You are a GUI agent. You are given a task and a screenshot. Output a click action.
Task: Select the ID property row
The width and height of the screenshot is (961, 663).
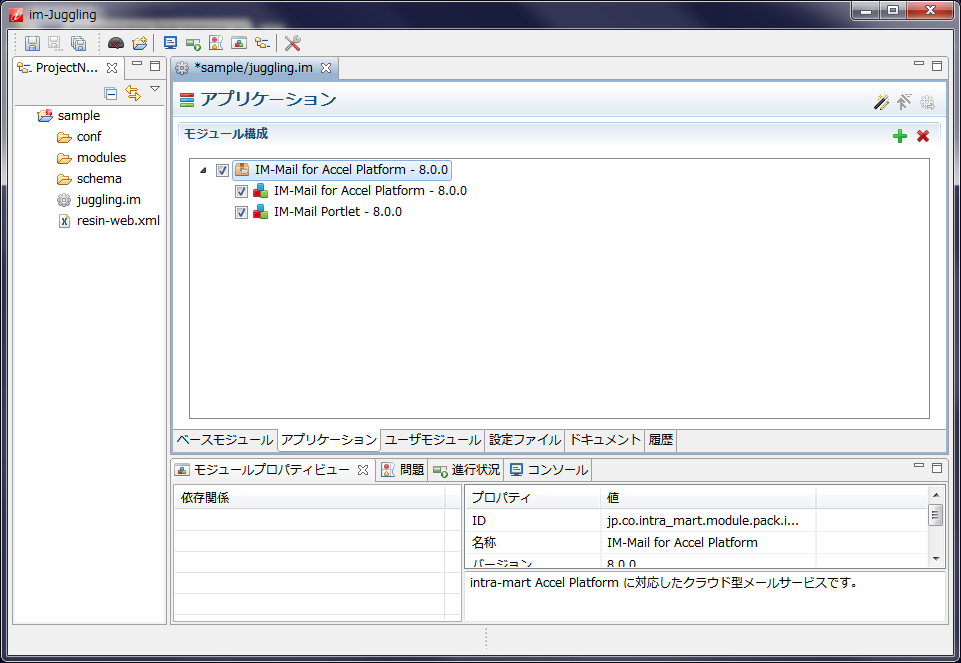click(697, 521)
